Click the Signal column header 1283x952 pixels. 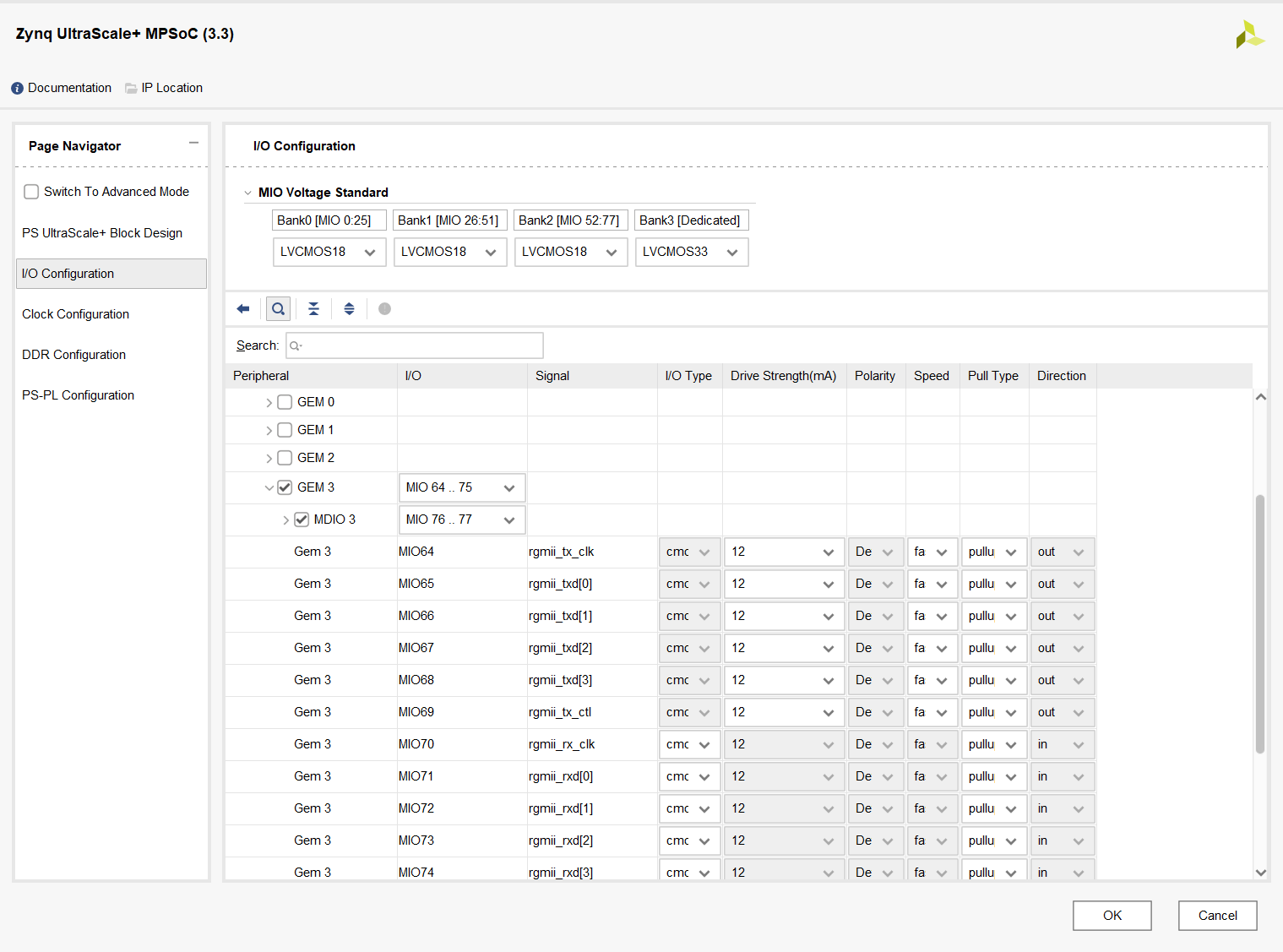[592, 376]
